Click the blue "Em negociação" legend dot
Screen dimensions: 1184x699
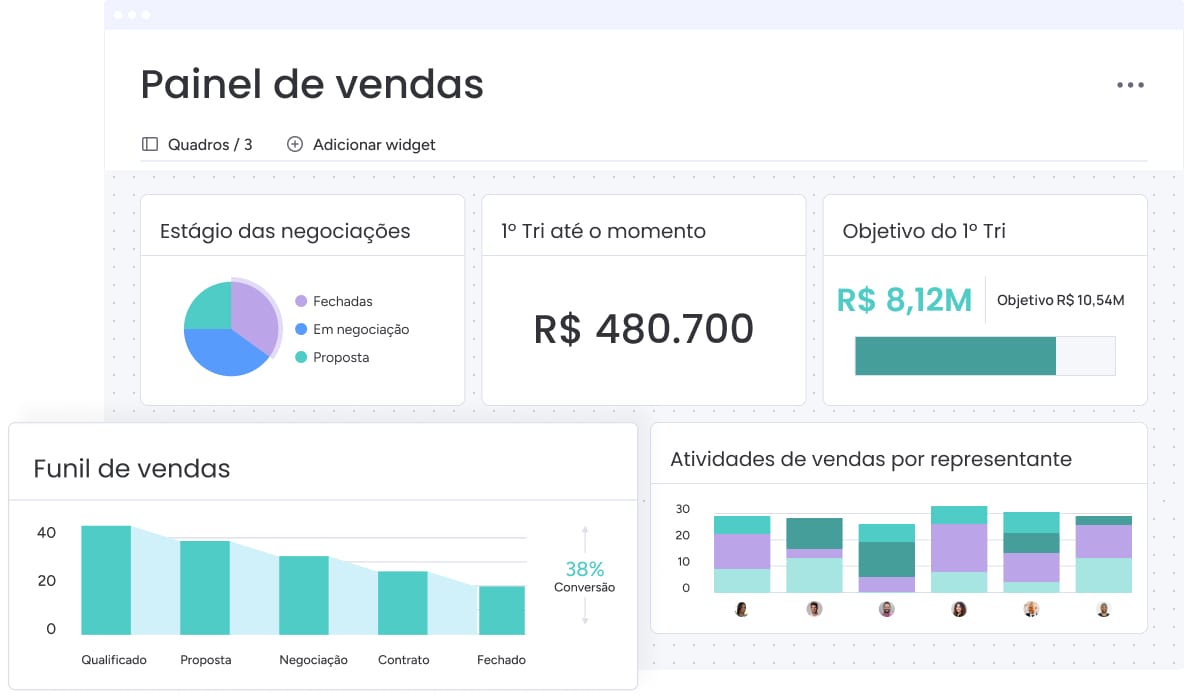[299, 328]
